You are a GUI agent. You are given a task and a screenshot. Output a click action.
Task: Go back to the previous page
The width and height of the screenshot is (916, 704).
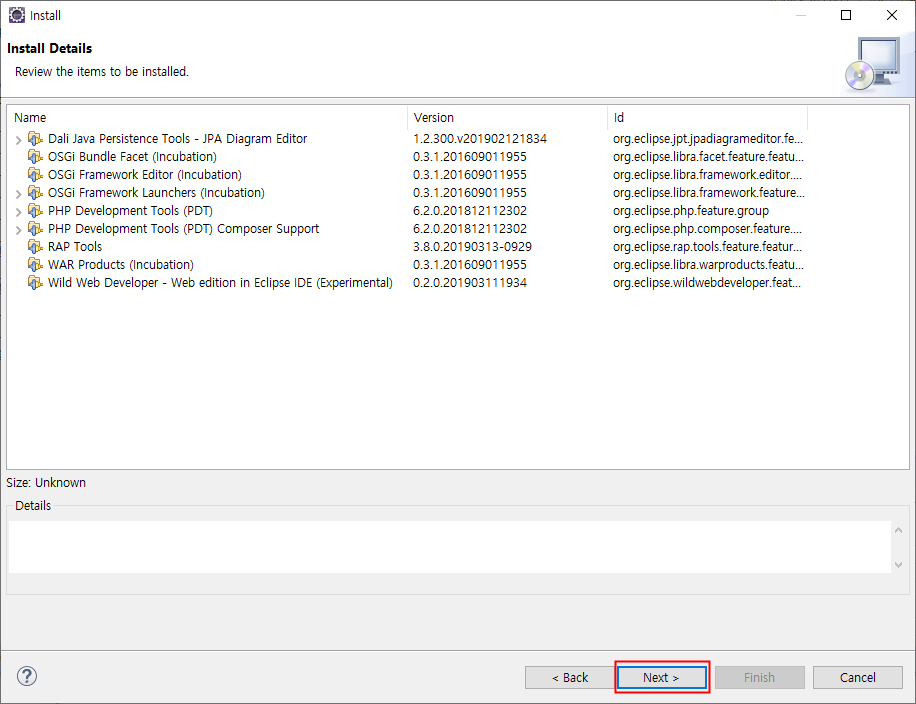570,678
